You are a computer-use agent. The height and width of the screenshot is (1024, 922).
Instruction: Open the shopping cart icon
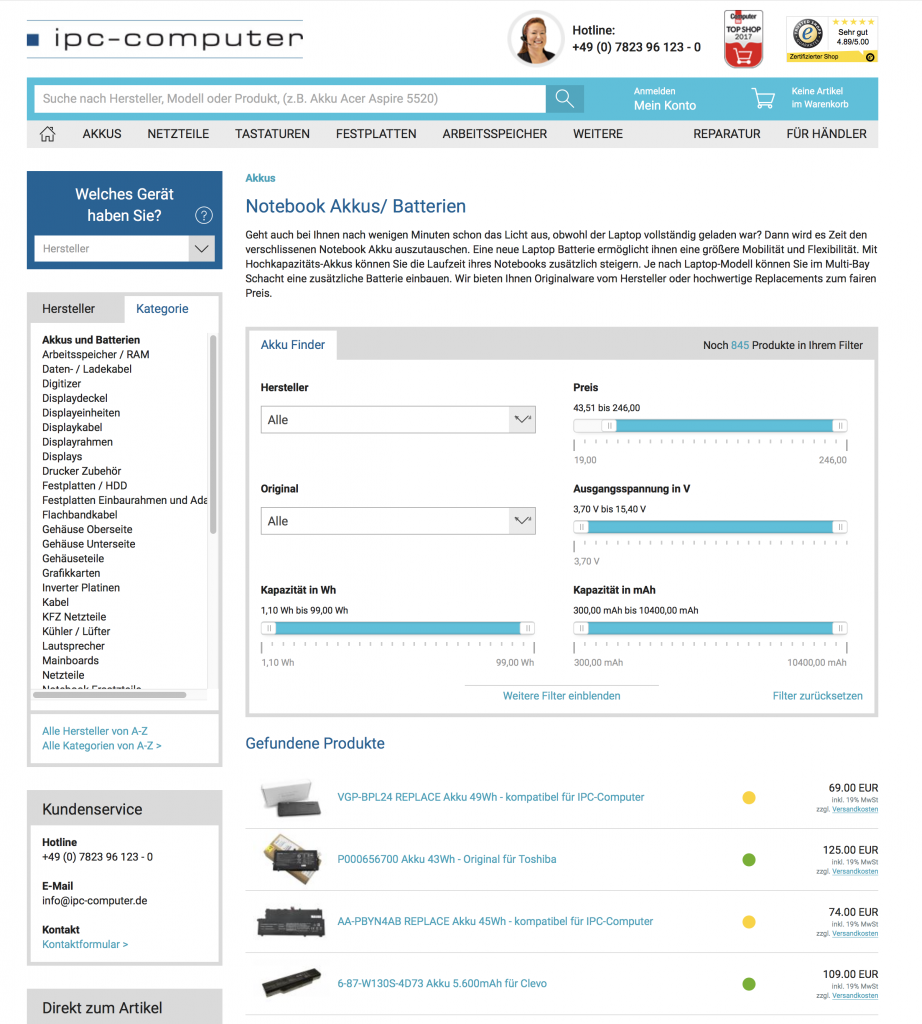pyautogui.click(x=763, y=99)
